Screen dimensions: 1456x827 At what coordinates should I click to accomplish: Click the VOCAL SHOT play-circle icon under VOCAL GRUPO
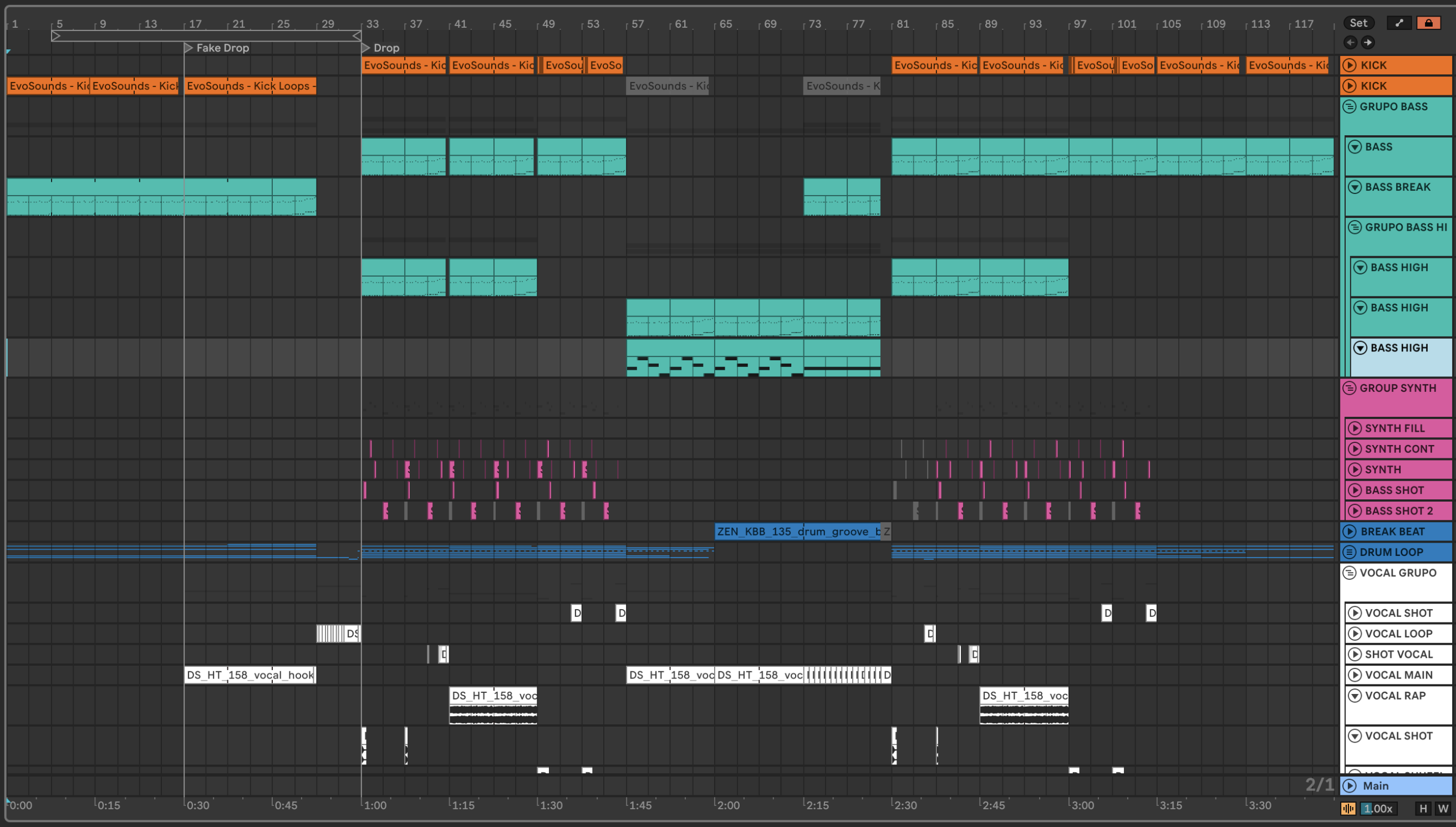[1355, 613]
